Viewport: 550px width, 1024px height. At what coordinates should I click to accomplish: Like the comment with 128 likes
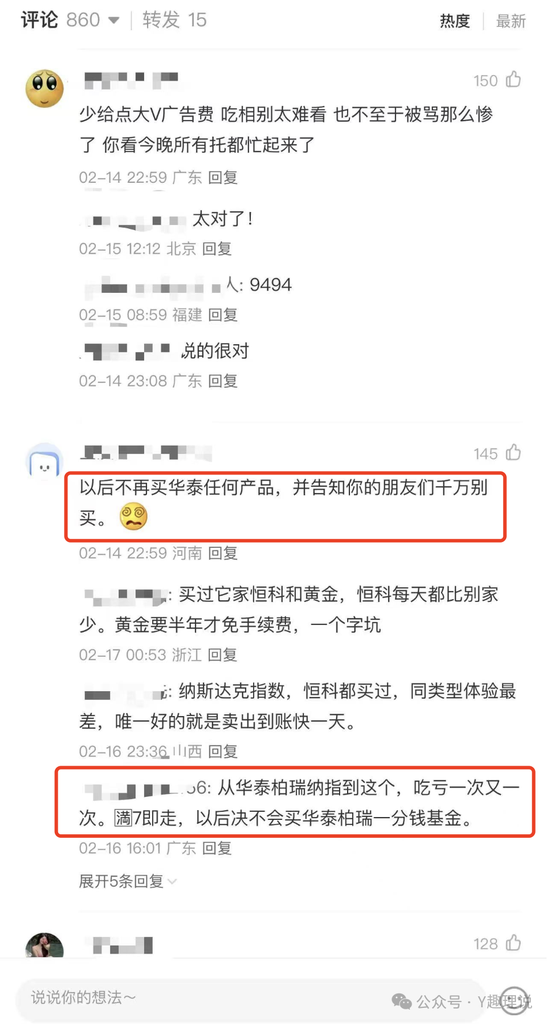pos(513,943)
